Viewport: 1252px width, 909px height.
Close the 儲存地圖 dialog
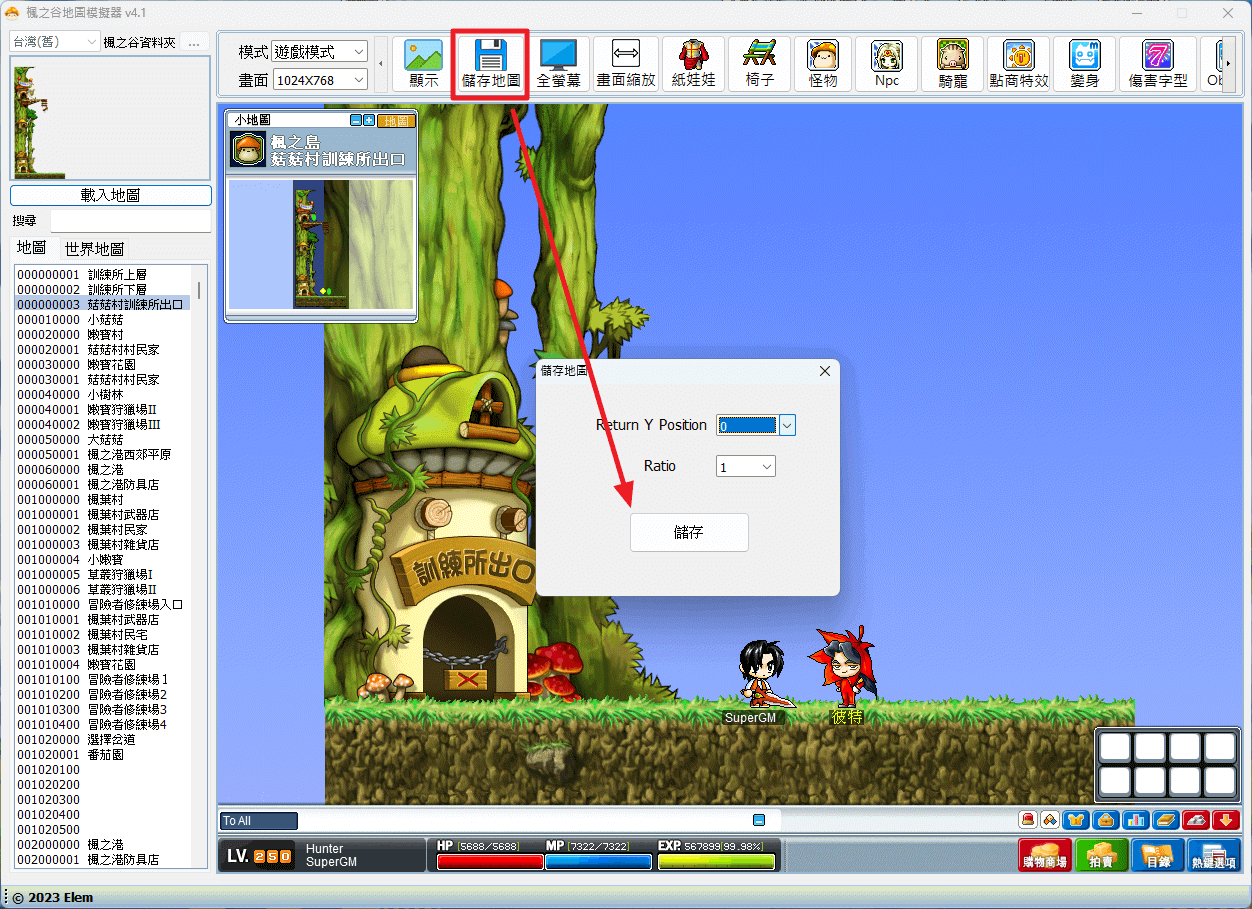click(825, 371)
